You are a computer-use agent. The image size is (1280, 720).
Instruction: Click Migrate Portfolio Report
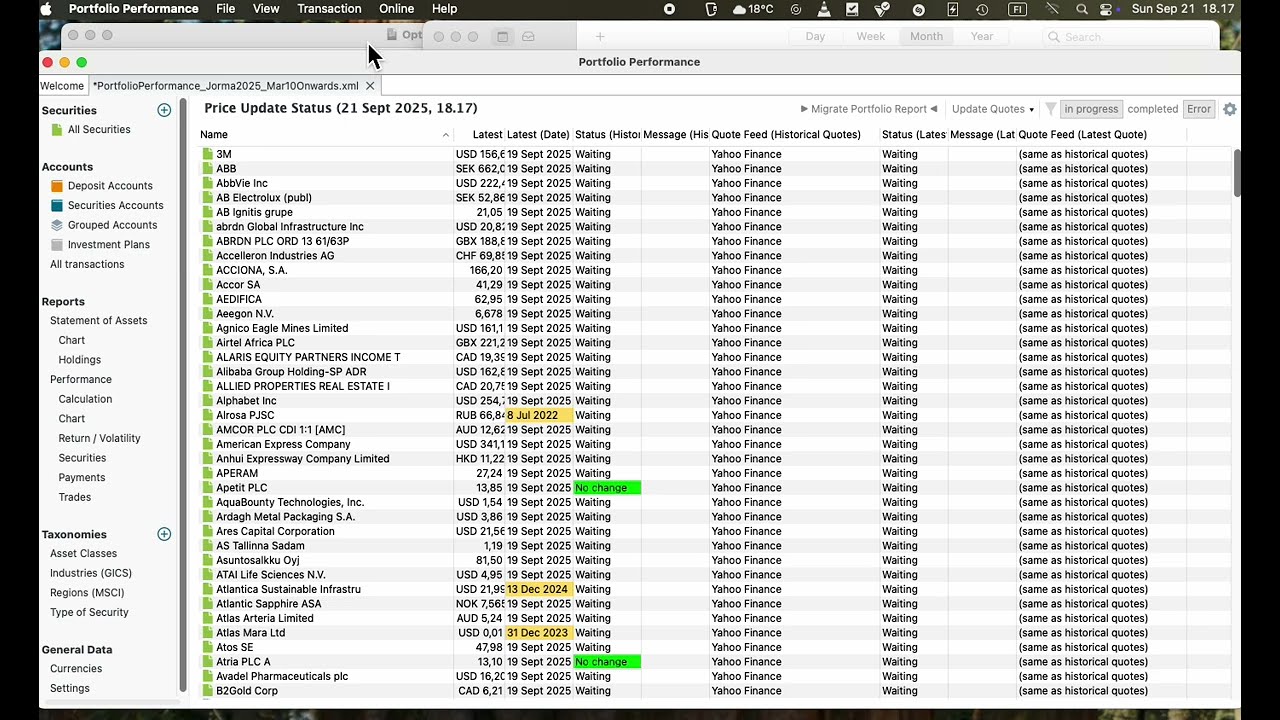pos(869,109)
